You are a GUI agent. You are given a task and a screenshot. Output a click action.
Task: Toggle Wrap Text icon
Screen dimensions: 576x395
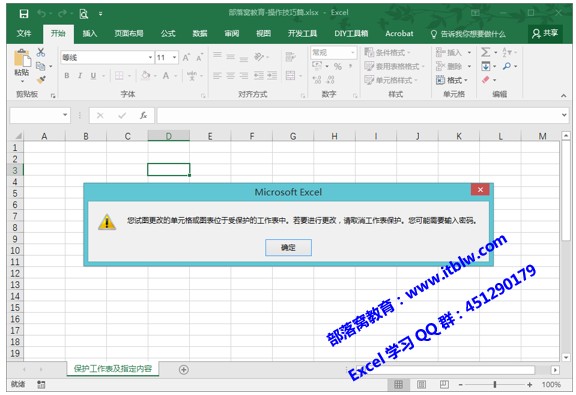[x=291, y=57]
